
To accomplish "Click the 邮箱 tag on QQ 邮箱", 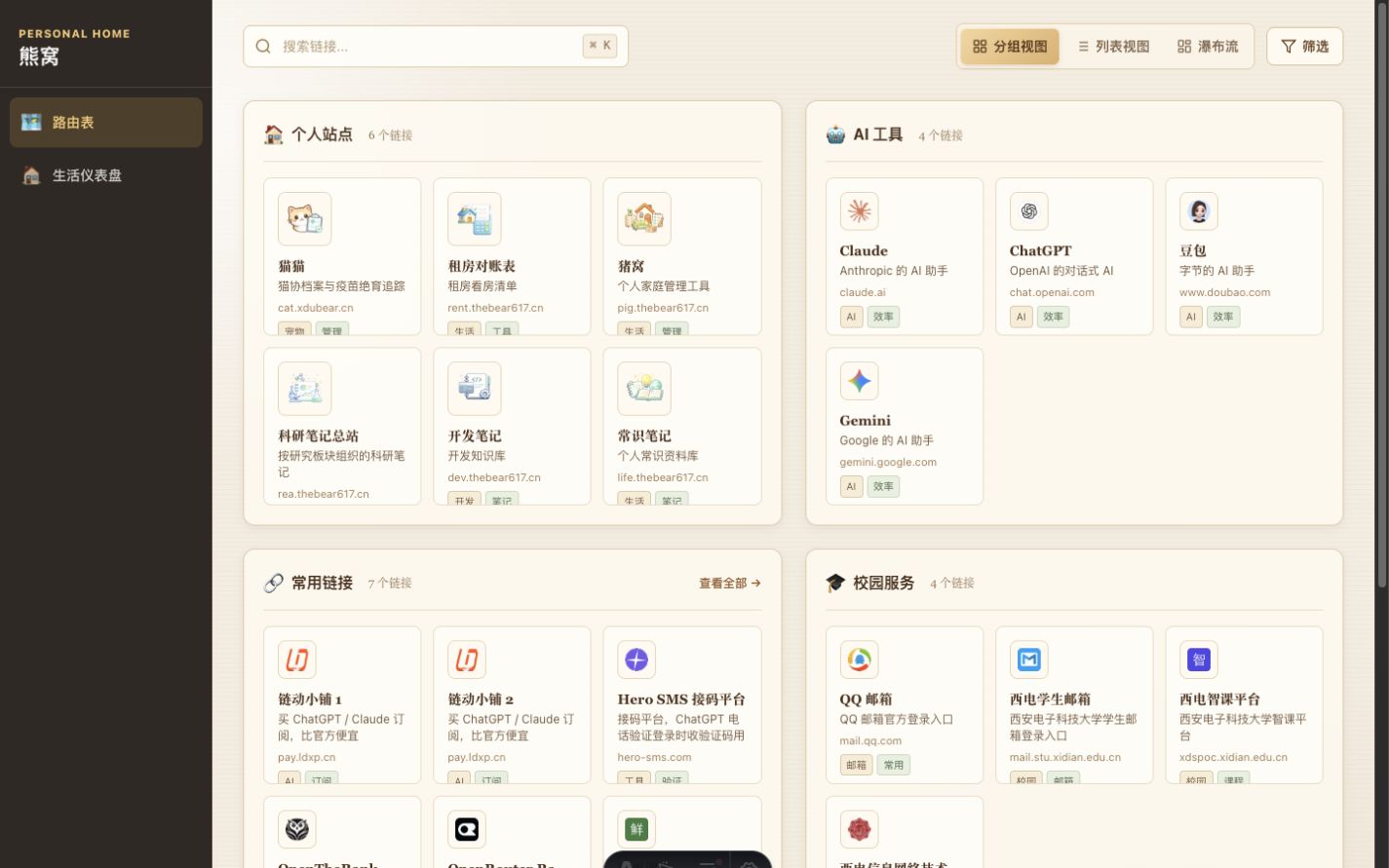I will [857, 766].
